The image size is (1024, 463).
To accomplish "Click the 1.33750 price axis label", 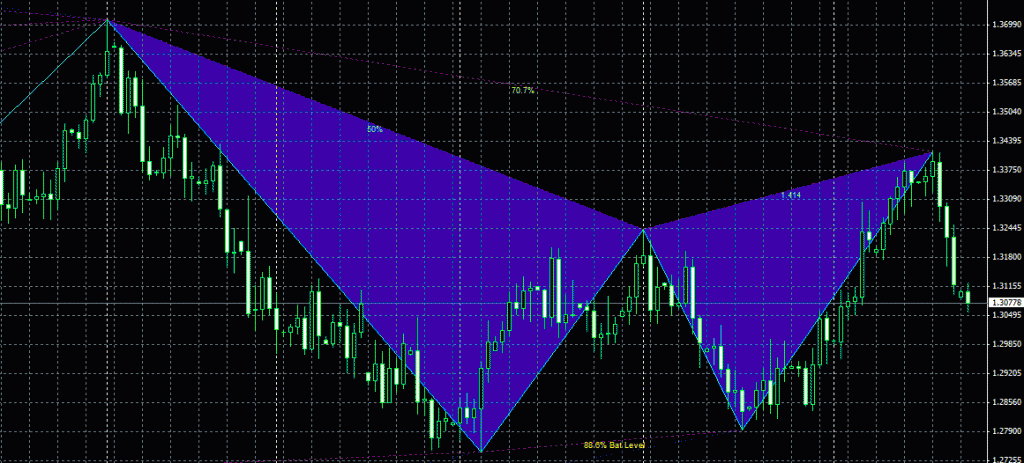I will coord(1006,170).
